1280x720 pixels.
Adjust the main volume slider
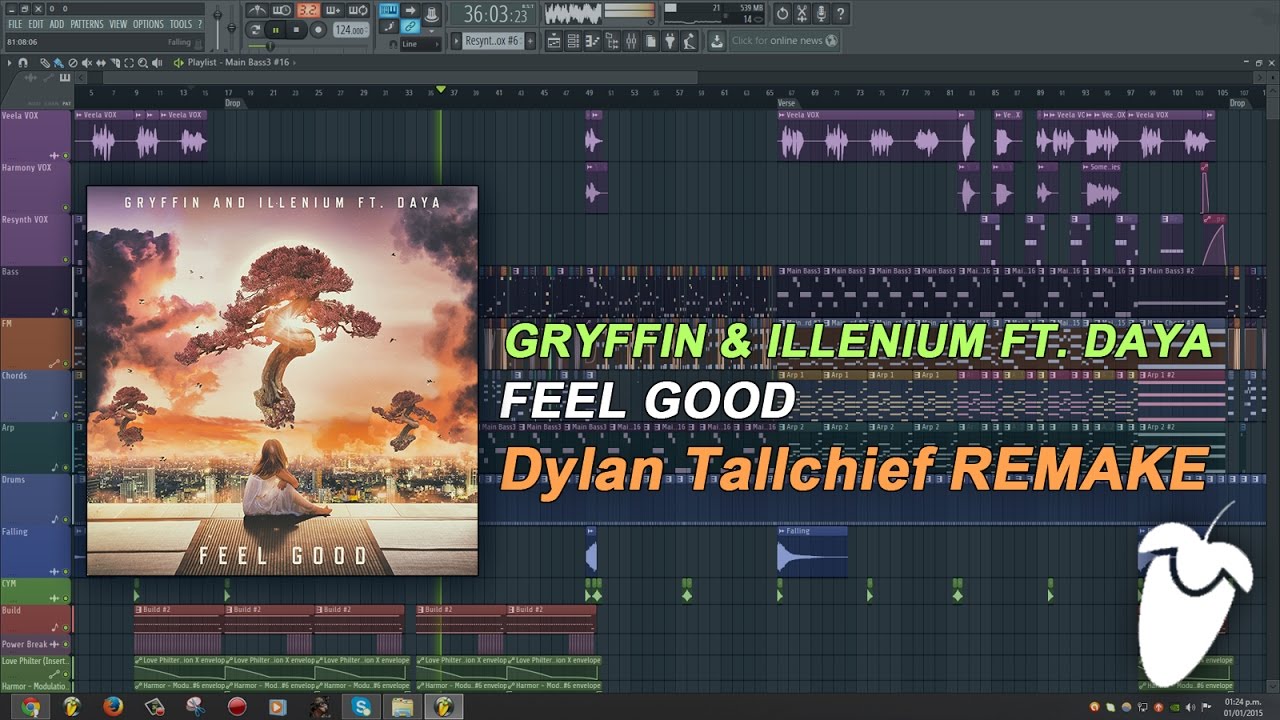(x=217, y=26)
